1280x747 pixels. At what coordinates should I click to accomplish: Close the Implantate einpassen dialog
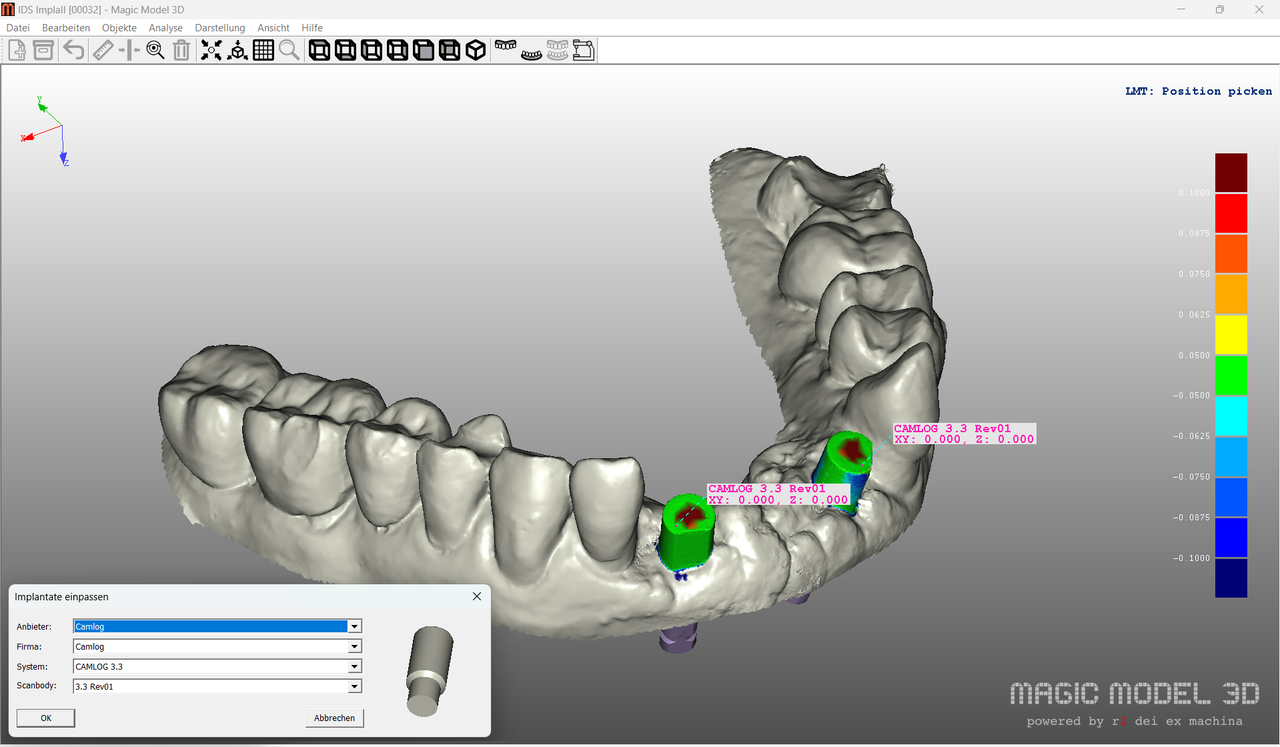point(477,597)
